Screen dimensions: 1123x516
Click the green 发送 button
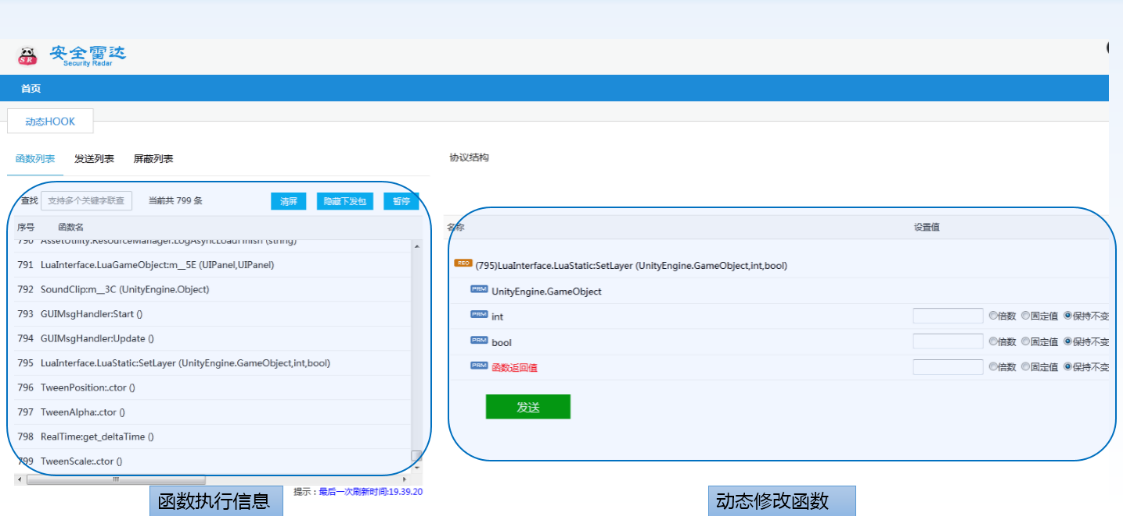tap(528, 406)
